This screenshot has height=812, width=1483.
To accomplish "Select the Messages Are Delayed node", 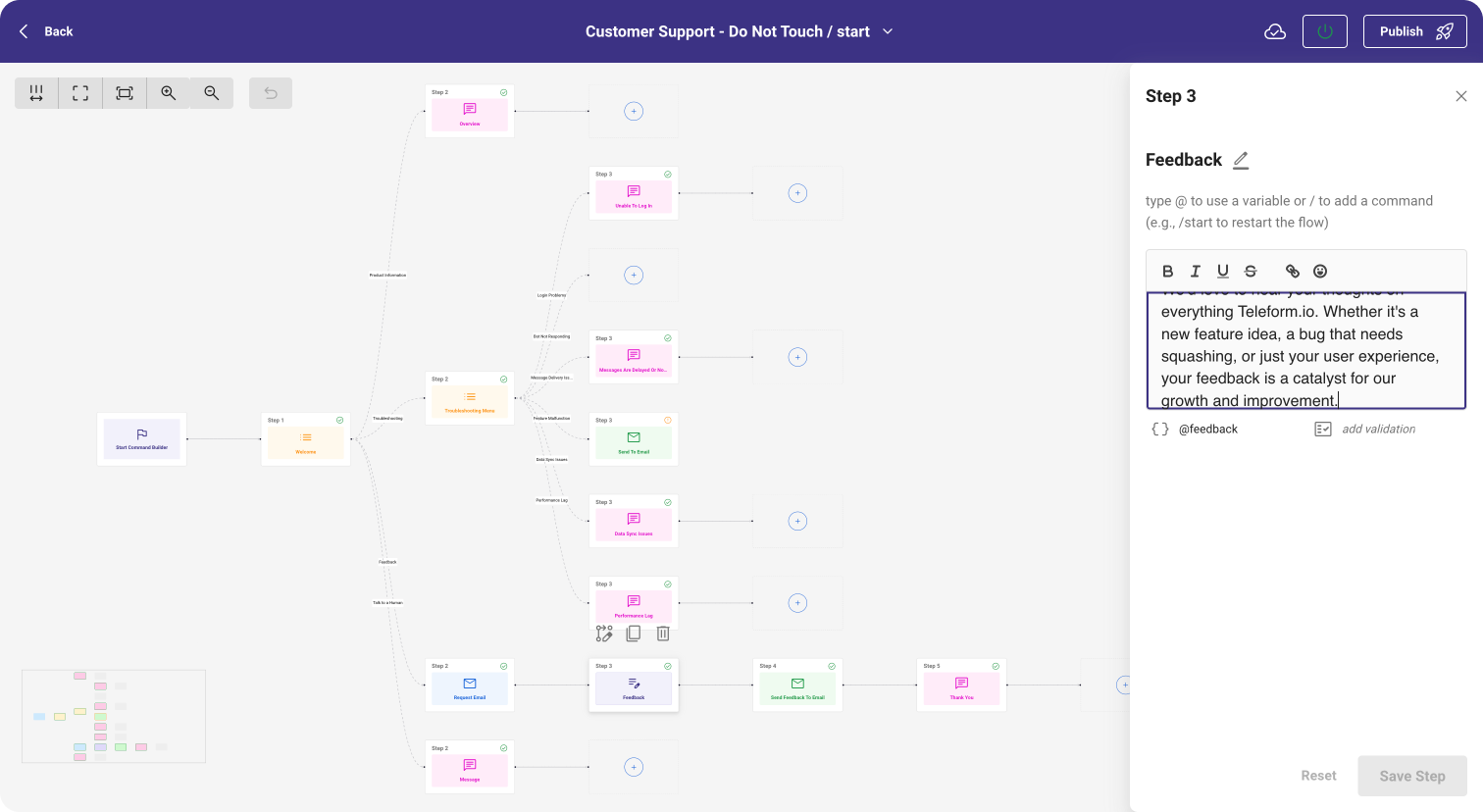I will click(x=634, y=357).
